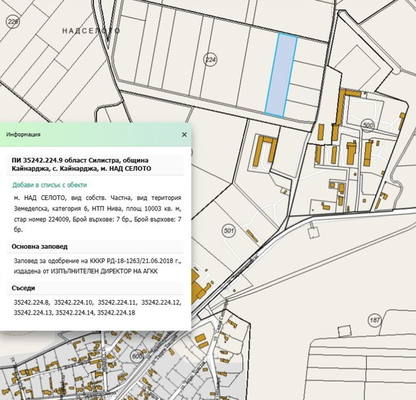Click the circled 187 block label
416x400 pixels.
click(375, 320)
